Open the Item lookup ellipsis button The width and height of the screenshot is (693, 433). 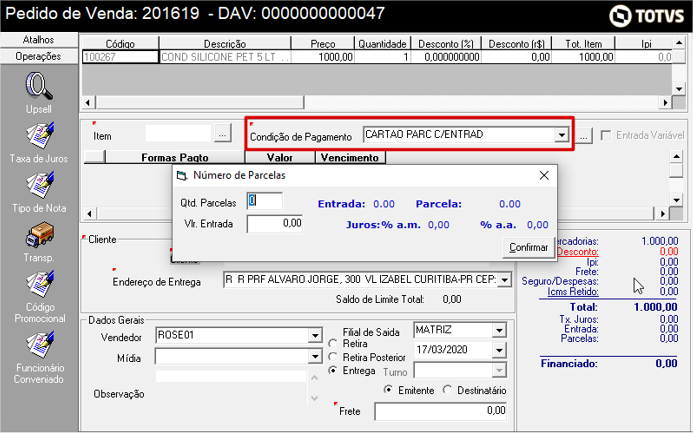pos(223,133)
